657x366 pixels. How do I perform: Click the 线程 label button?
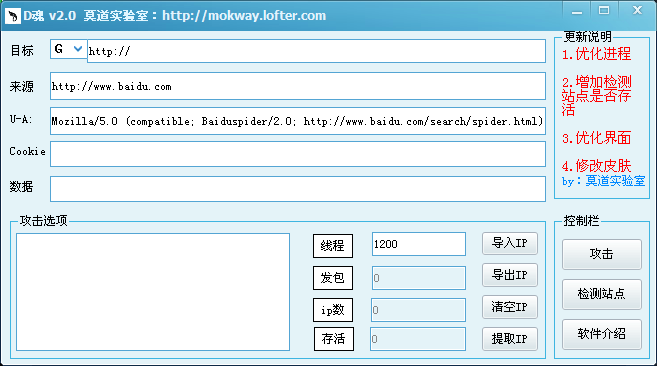click(333, 246)
